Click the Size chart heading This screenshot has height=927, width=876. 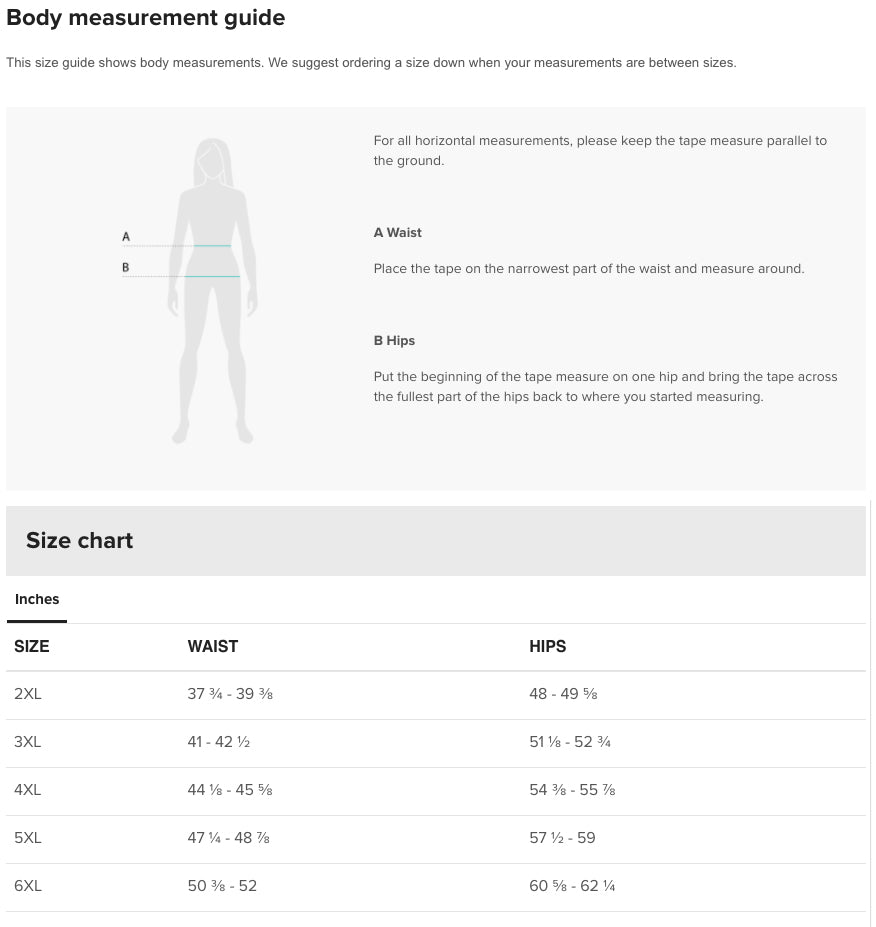(x=80, y=541)
